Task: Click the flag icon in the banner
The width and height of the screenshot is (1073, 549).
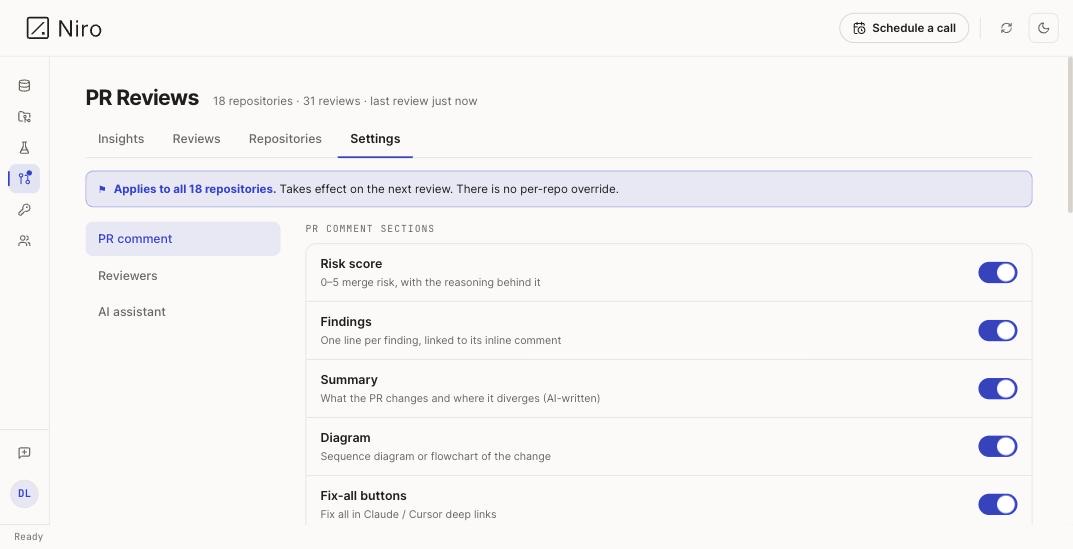Action: tap(102, 190)
